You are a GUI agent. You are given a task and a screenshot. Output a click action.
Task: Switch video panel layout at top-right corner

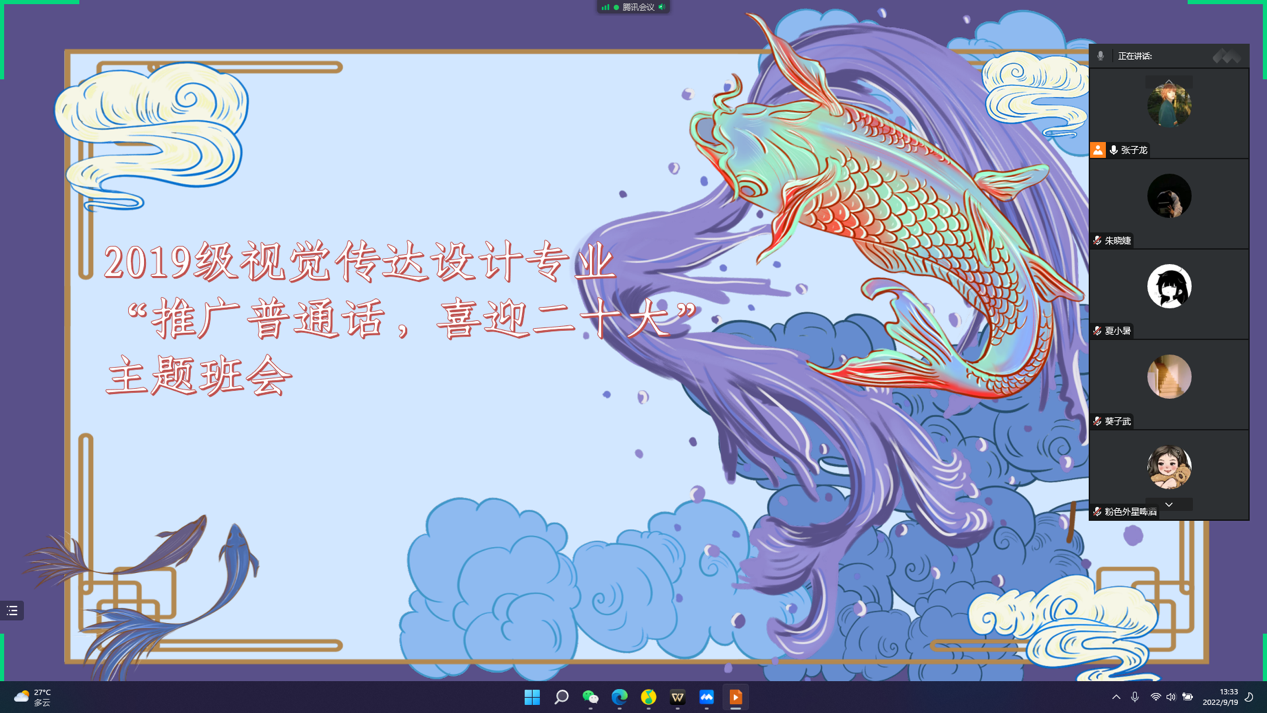tap(1226, 56)
